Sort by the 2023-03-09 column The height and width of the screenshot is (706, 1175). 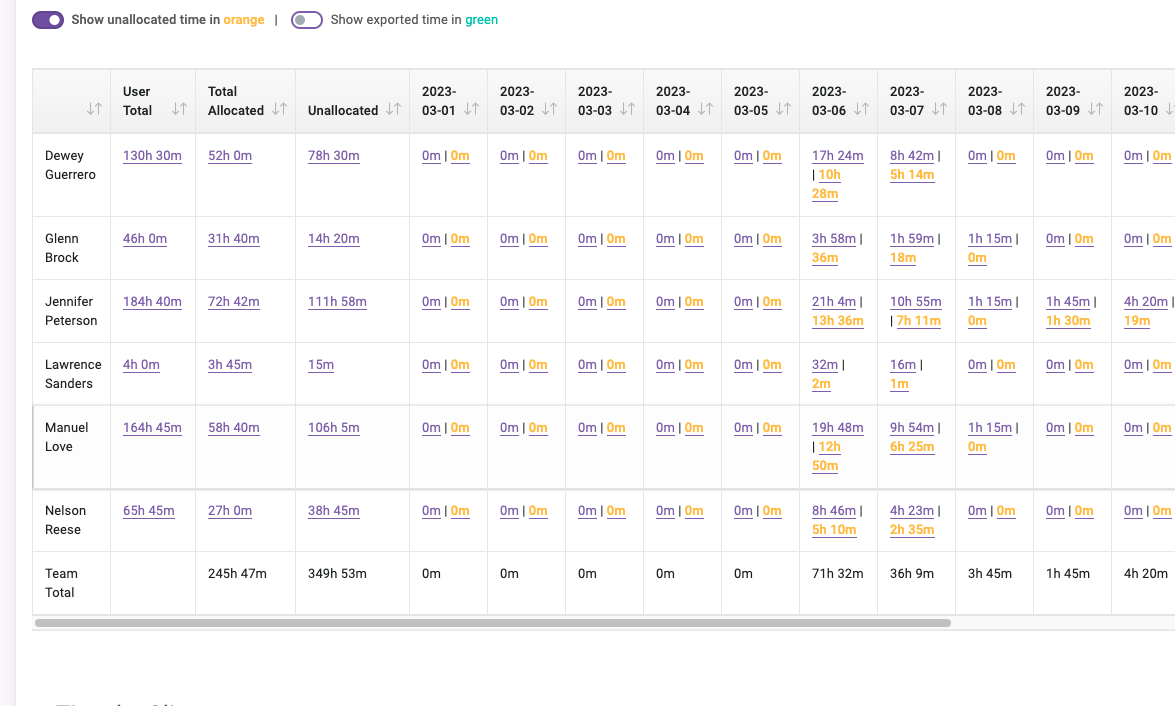coord(1095,109)
